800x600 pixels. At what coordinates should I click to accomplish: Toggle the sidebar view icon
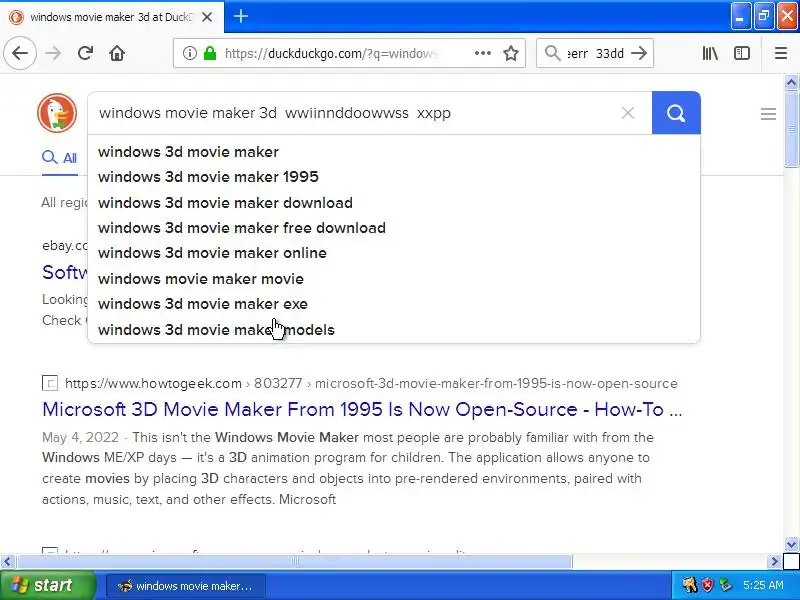click(x=742, y=53)
